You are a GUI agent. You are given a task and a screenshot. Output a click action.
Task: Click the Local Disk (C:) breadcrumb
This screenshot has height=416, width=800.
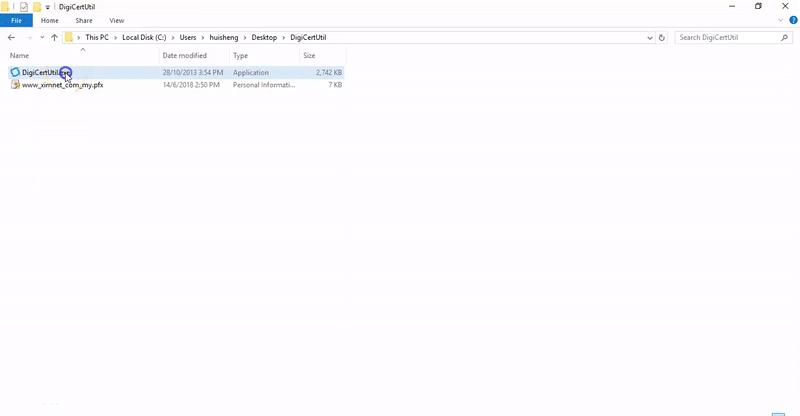tap(144, 37)
